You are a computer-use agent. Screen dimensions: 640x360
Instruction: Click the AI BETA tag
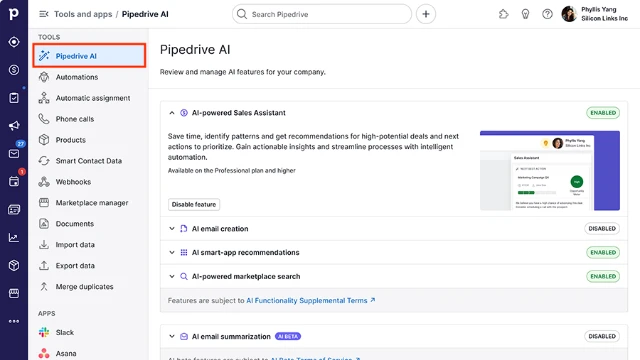[x=288, y=336]
